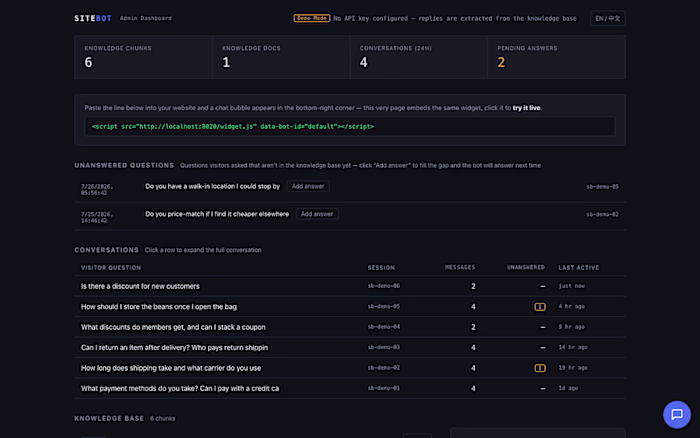
Task: Click session id sb-demo-06 in conversations
Action: point(383,286)
